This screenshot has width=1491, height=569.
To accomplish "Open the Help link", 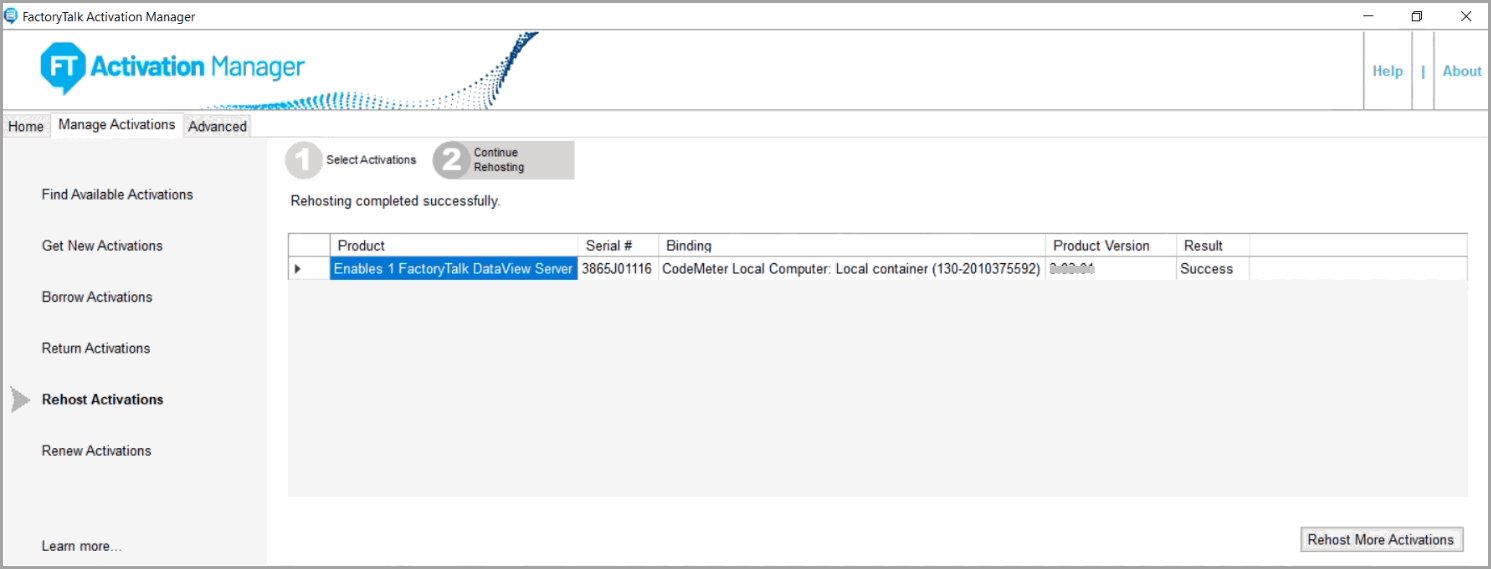I will (x=1387, y=71).
